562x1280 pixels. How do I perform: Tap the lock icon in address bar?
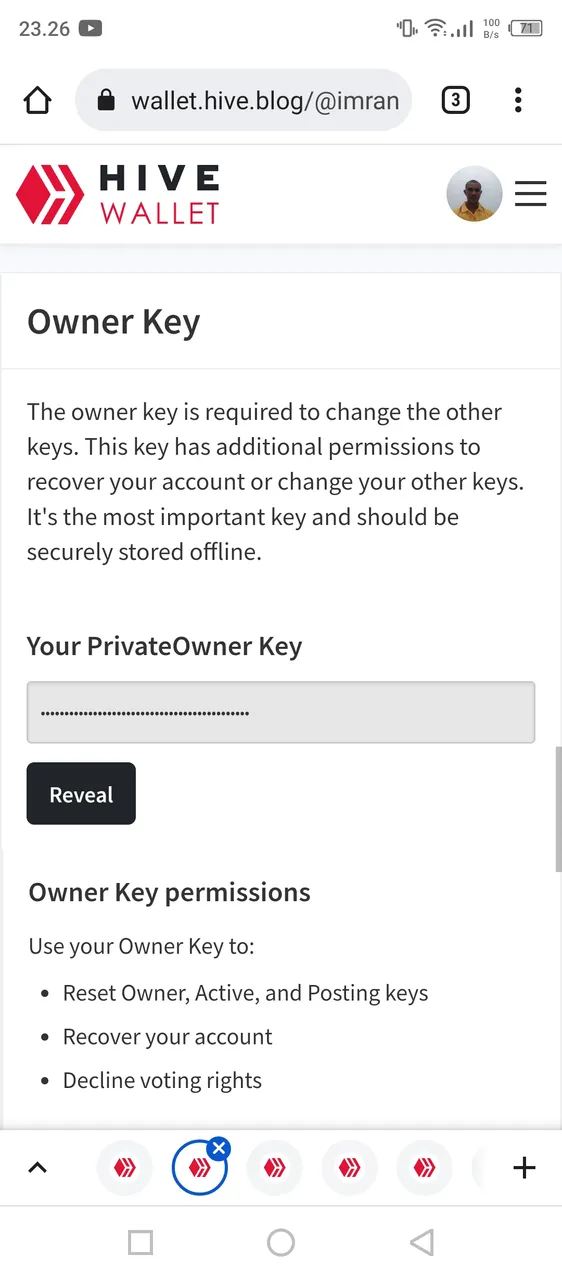(106, 100)
